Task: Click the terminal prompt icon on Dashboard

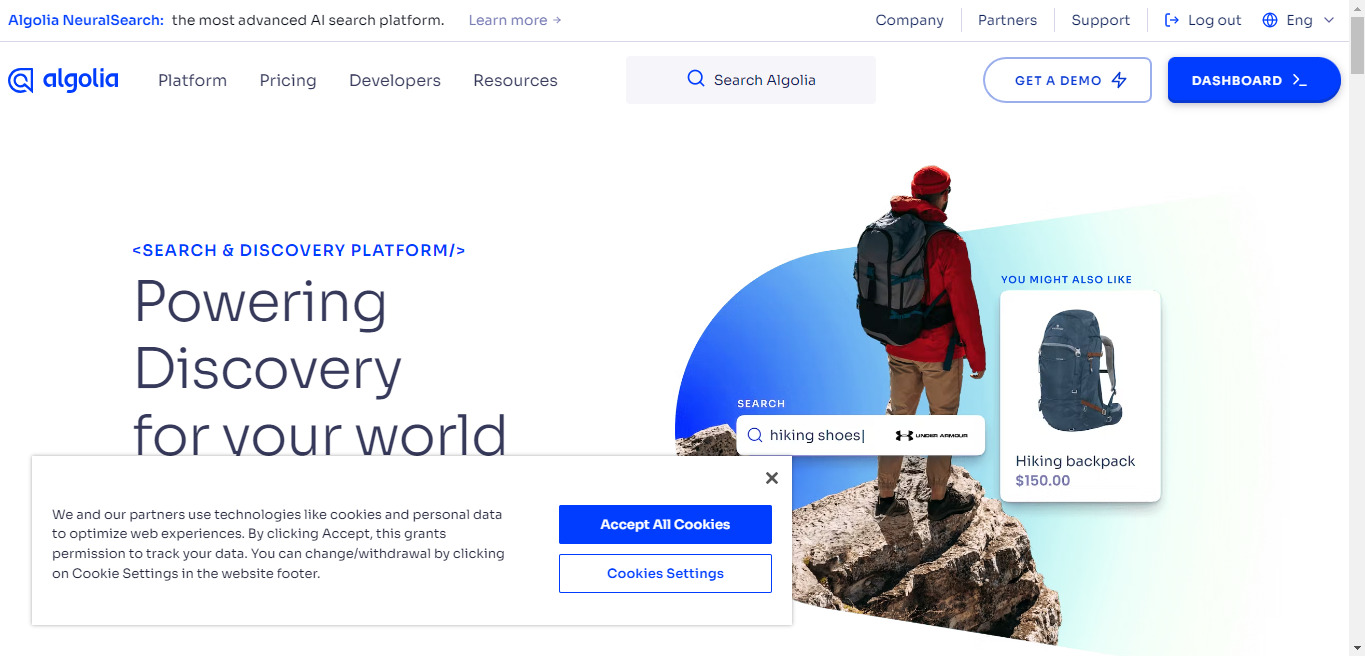Action: point(1299,80)
